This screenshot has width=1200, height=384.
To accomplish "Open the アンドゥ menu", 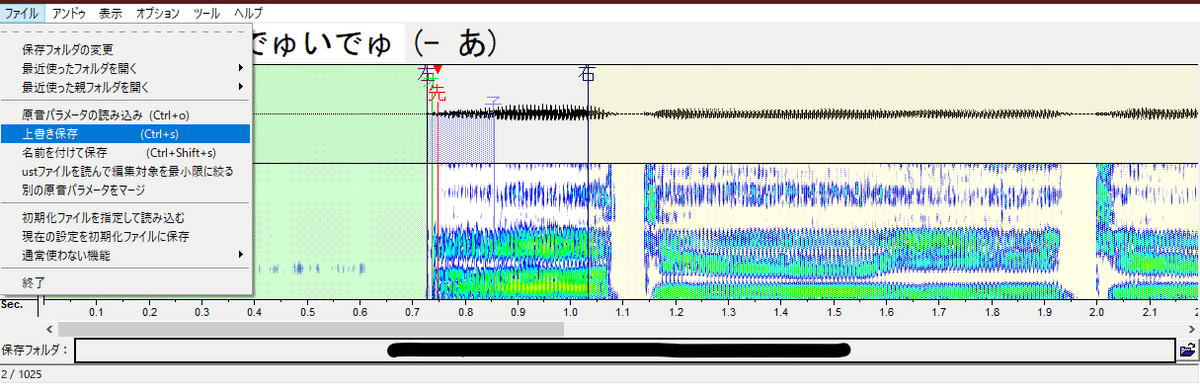I will pos(68,13).
